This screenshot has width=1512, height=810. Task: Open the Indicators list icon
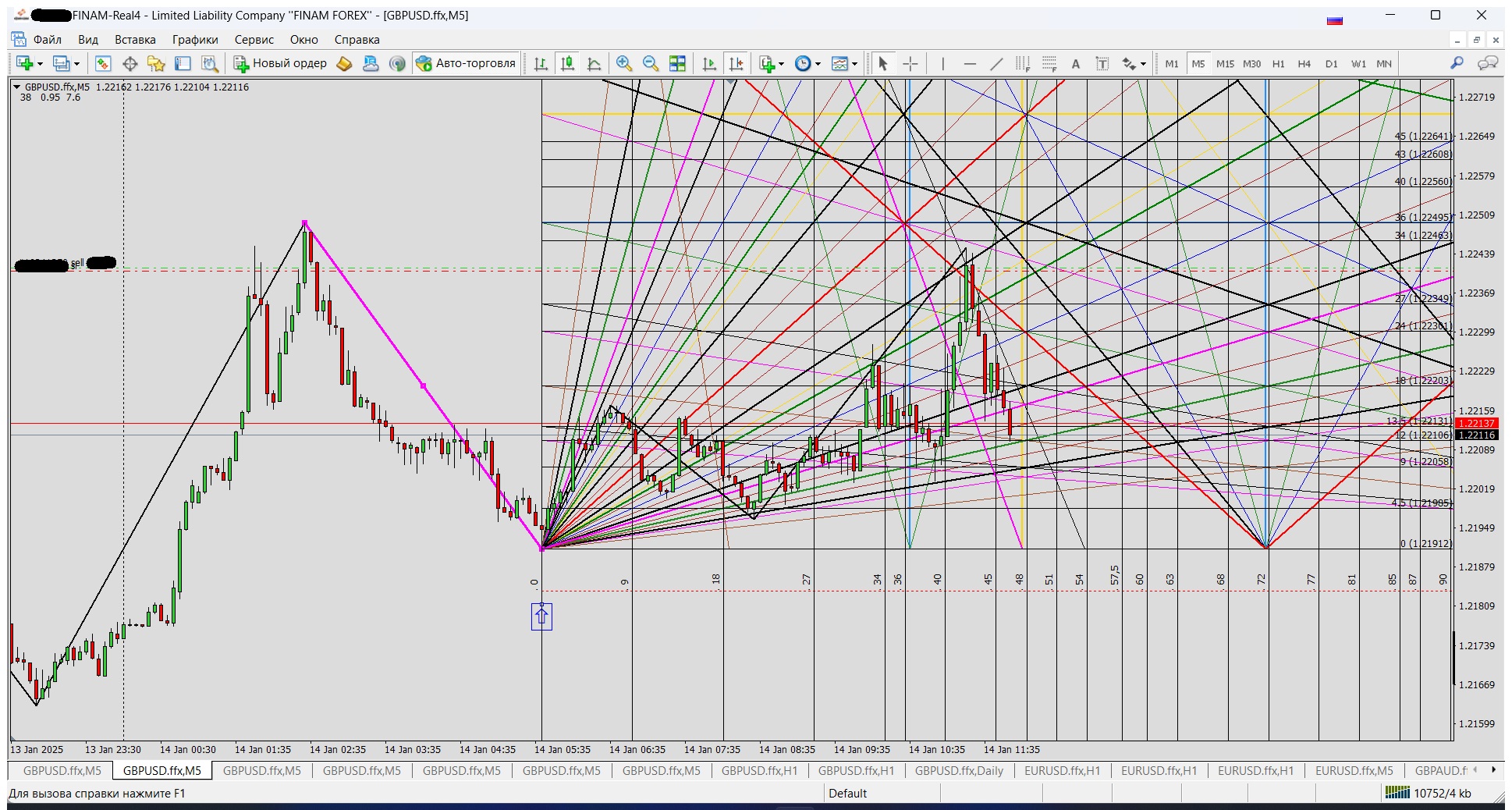[767, 64]
